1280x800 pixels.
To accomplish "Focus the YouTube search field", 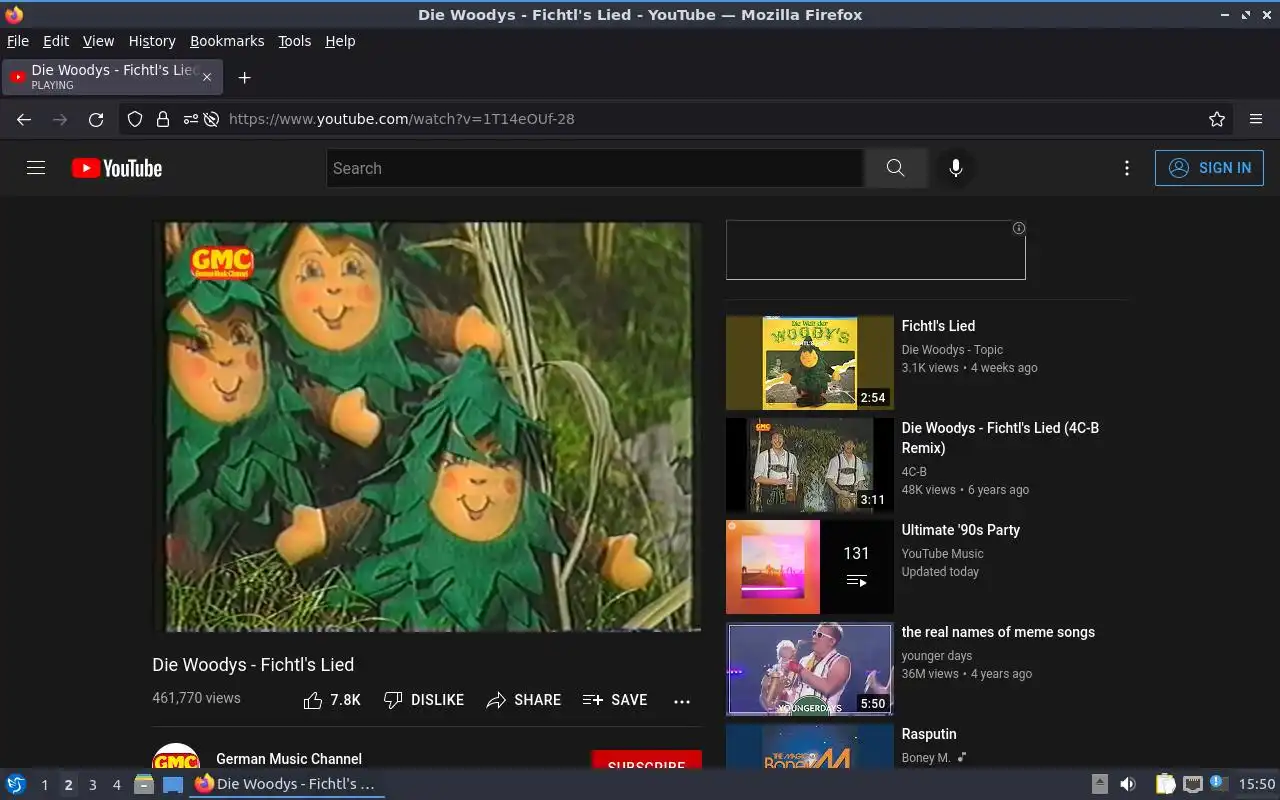I will point(595,168).
